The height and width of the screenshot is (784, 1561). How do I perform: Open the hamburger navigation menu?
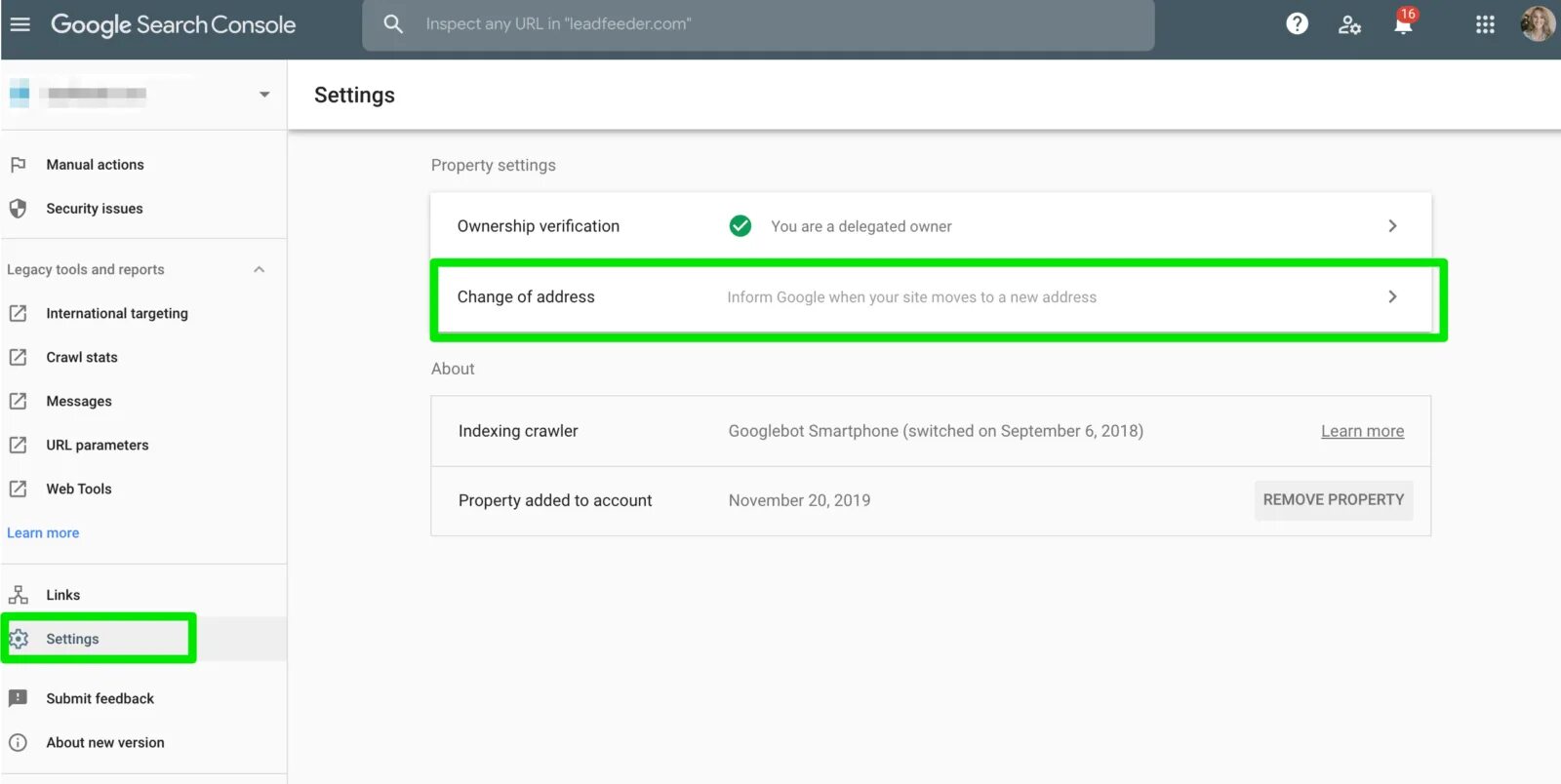tap(20, 24)
